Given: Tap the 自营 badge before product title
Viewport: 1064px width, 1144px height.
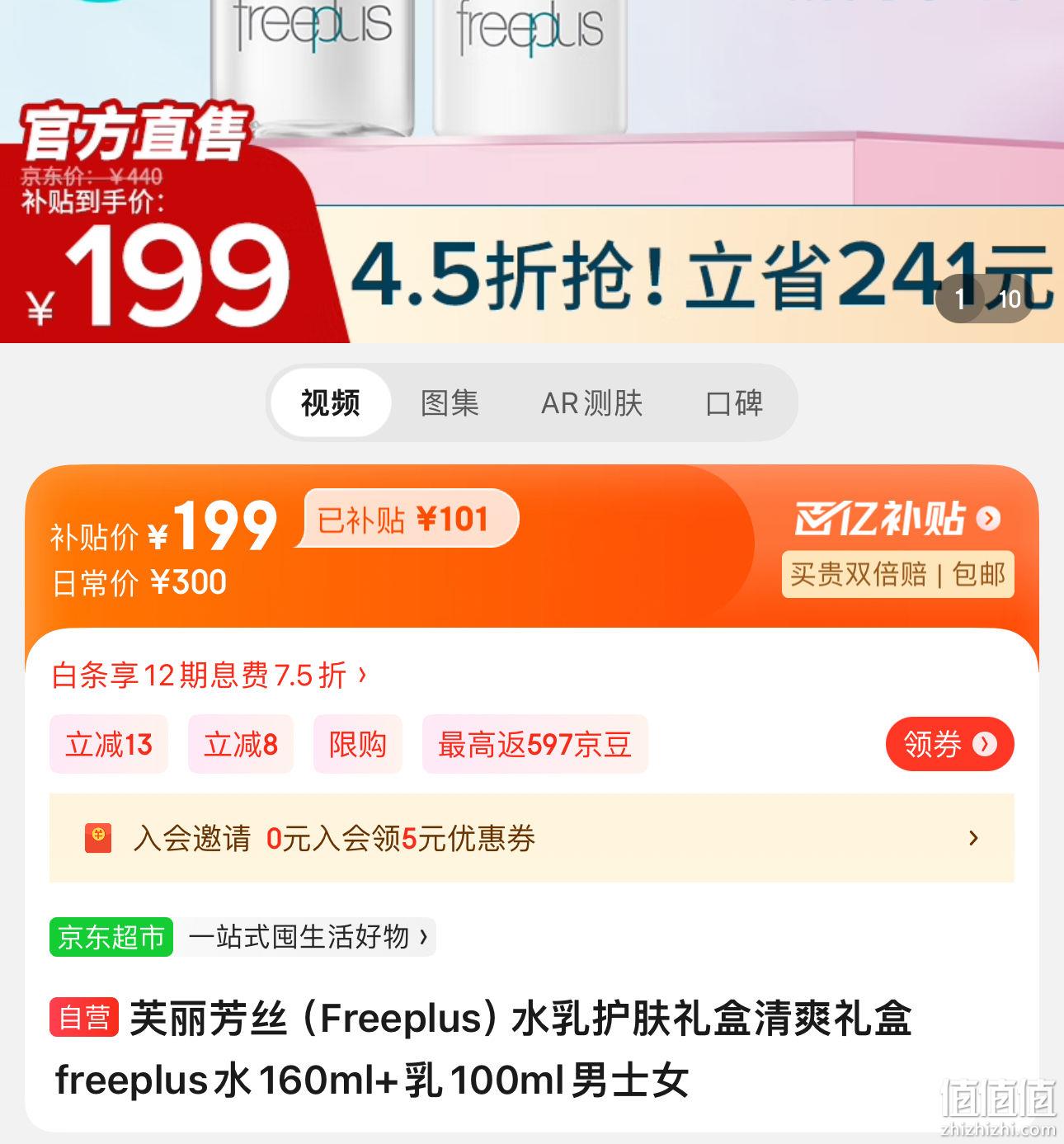Looking at the screenshot, I should pyautogui.click(x=85, y=1017).
